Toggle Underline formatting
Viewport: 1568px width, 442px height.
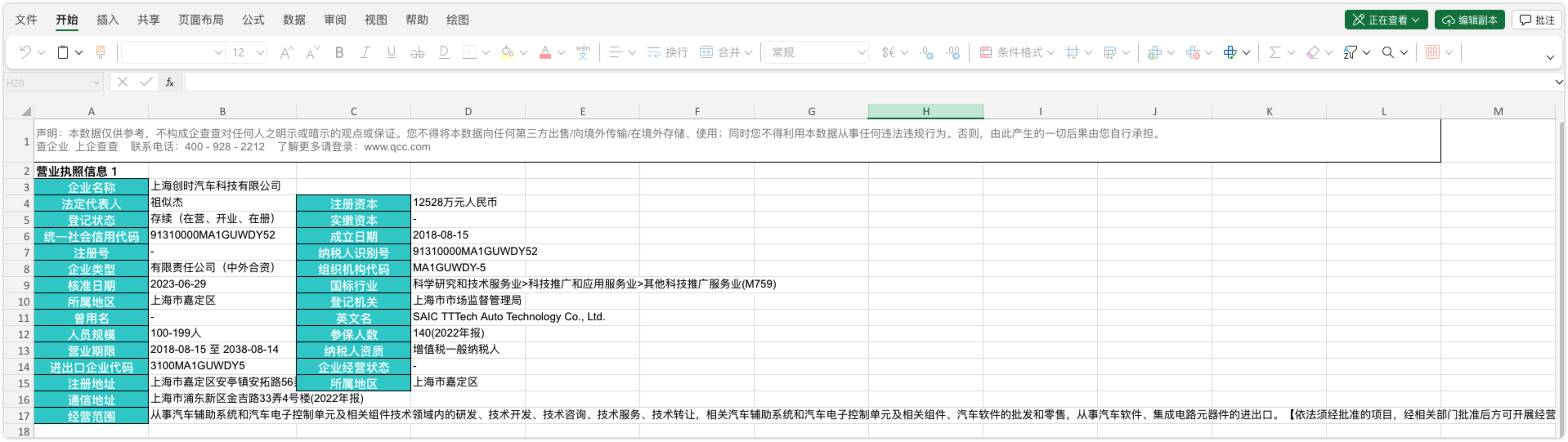pyautogui.click(x=392, y=52)
